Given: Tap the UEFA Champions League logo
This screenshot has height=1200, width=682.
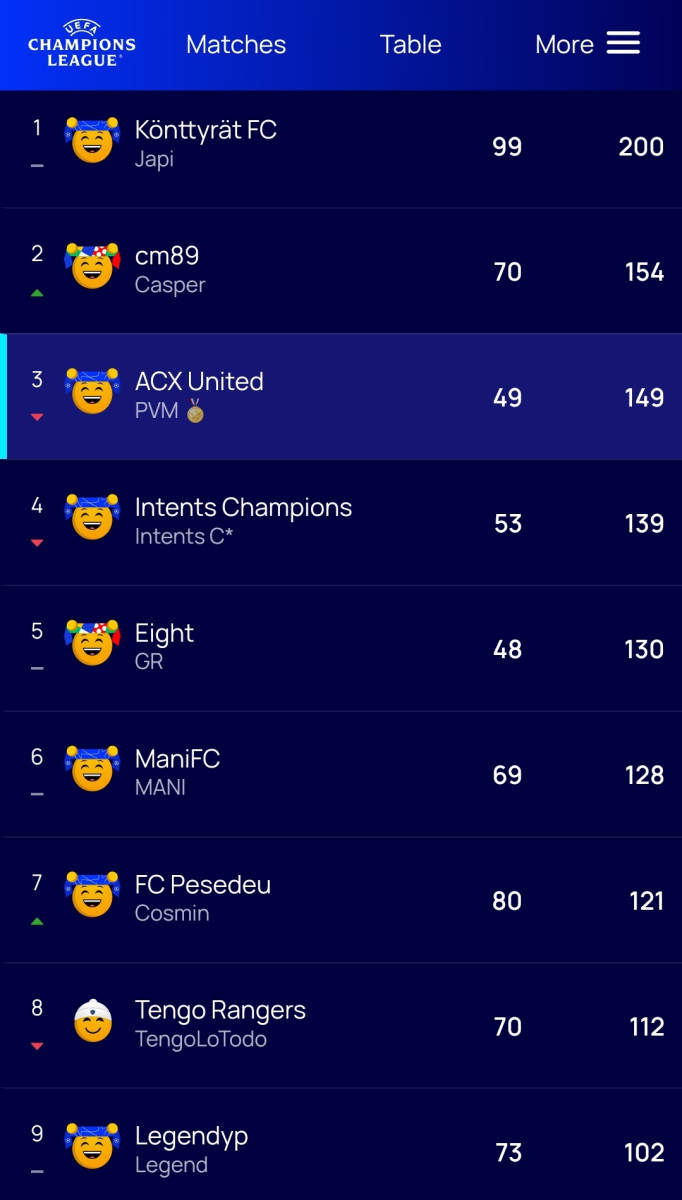Looking at the screenshot, I should [81, 43].
